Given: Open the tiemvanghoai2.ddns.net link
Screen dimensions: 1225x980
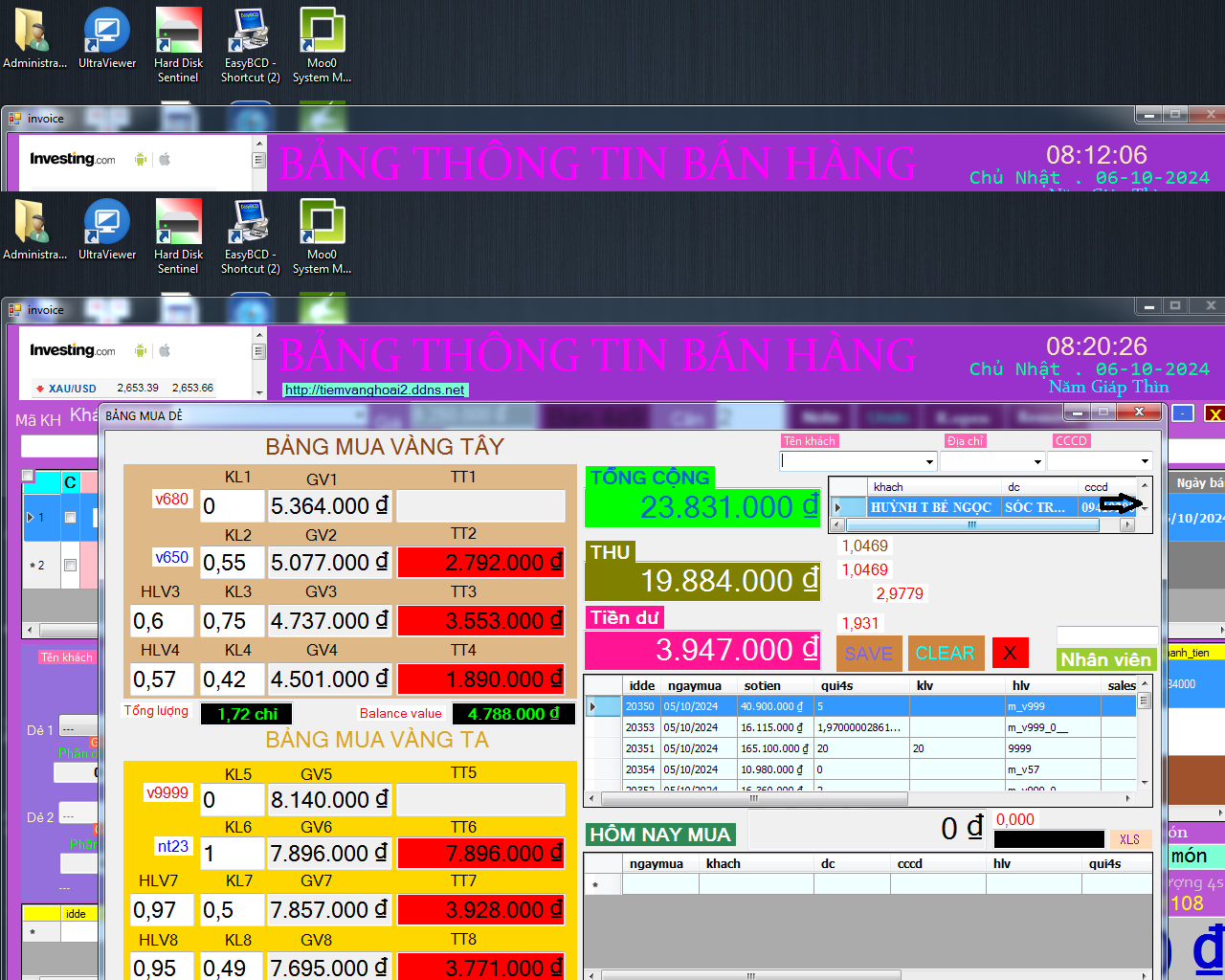Looking at the screenshot, I should pyautogui.click(x=375, y=390).
